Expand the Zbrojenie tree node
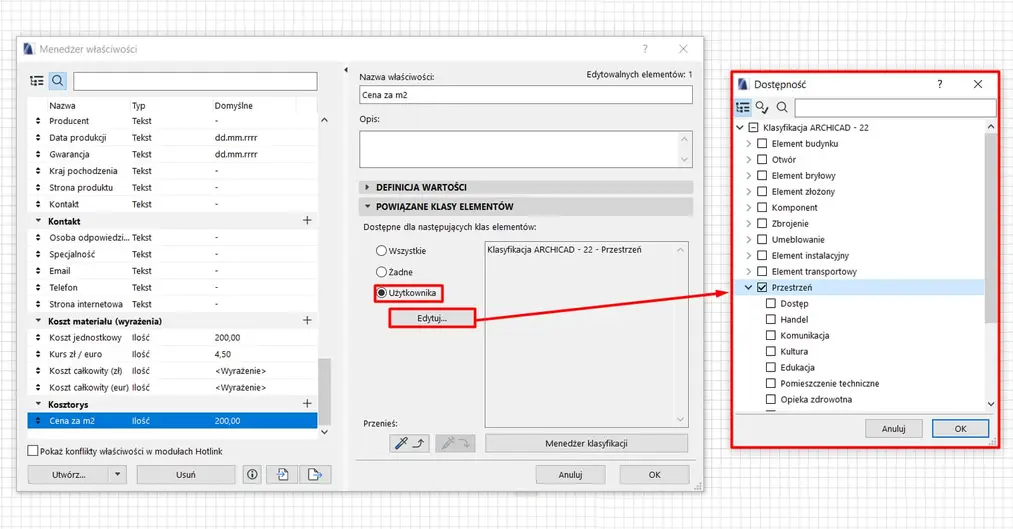1013x529 pixels. pyautogui.click(x=749, y=223)
